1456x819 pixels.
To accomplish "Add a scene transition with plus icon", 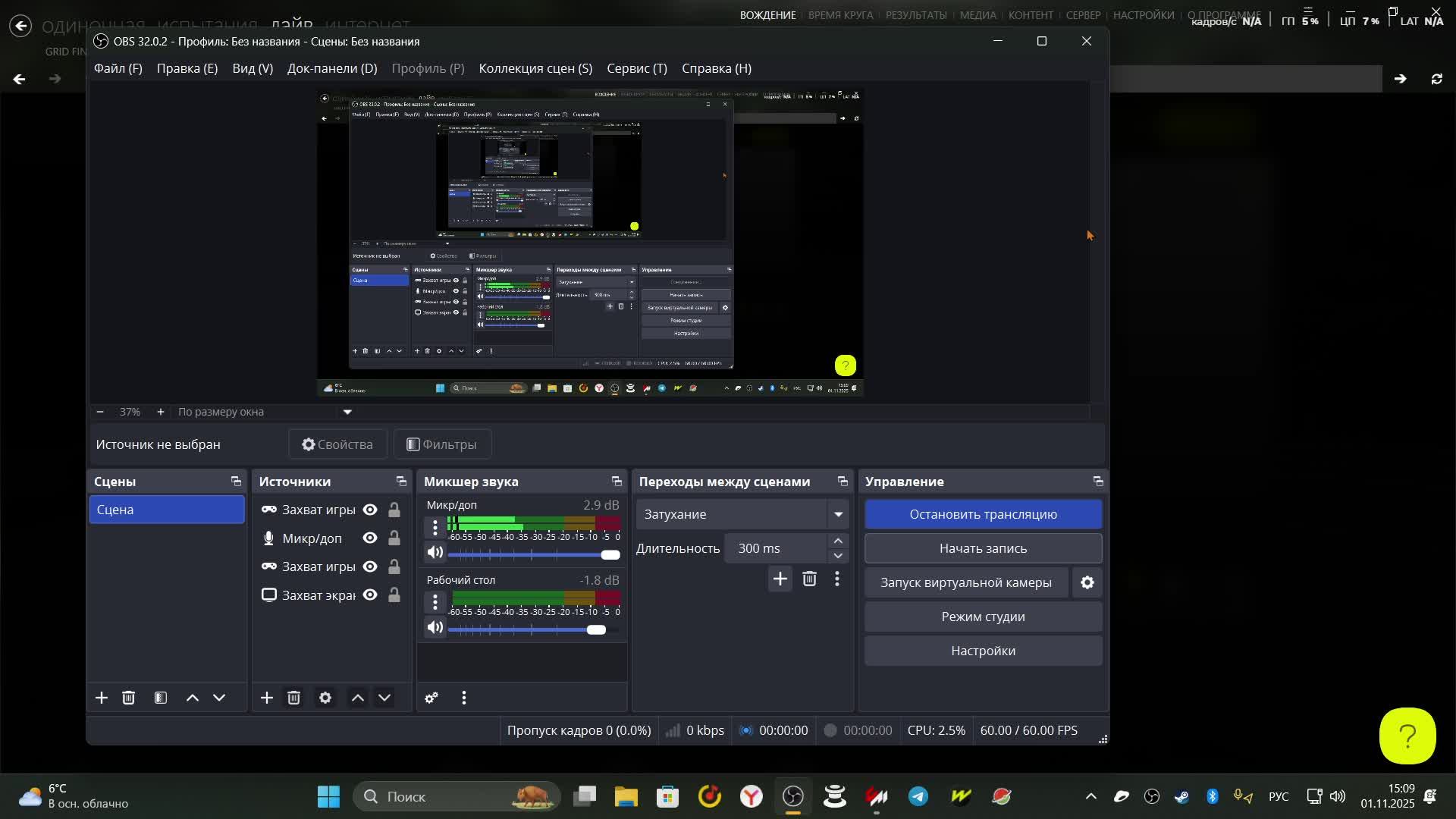I will click(780, 579).
